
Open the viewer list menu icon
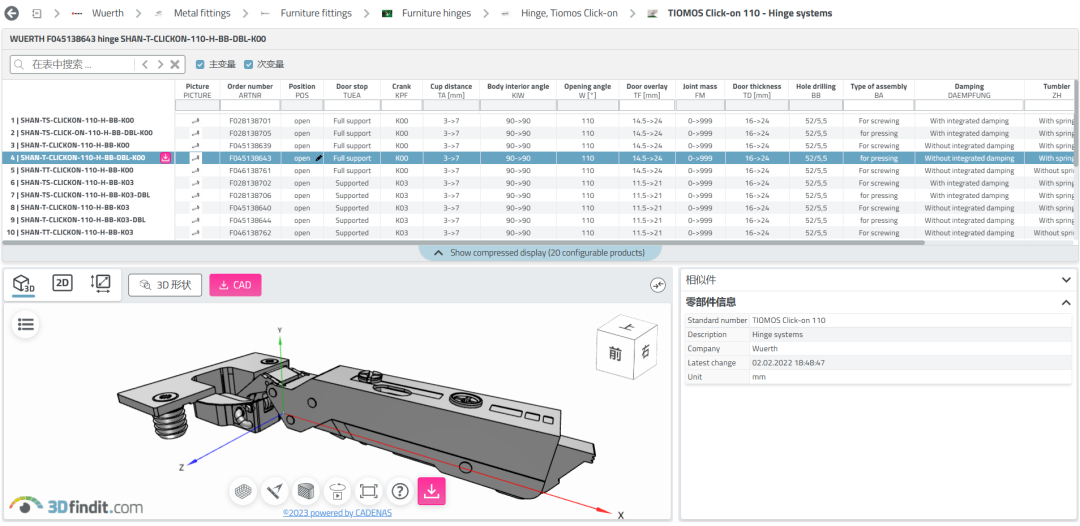(26, 324)
